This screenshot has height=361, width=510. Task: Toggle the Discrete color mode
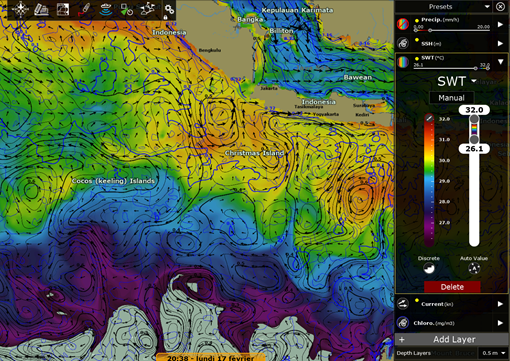tap(429, 268)
